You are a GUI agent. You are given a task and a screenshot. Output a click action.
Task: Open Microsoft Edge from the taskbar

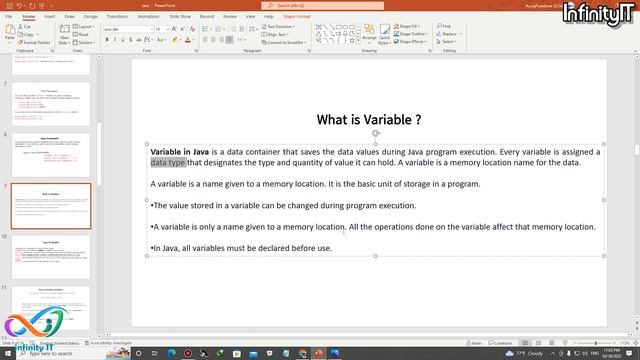(171, 353)
